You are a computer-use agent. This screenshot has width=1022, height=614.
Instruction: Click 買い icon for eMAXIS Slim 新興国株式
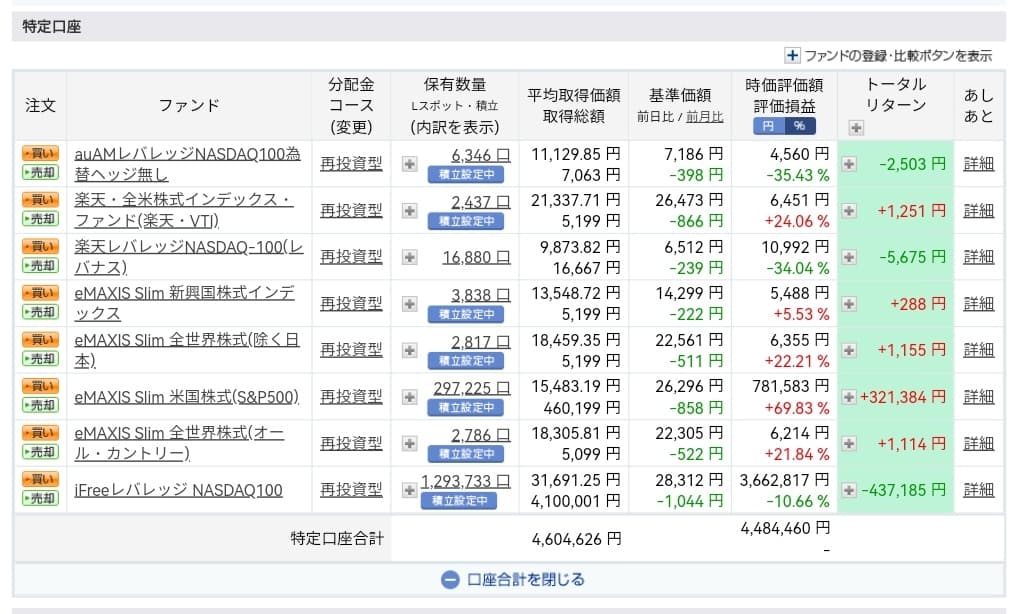click(x=40, y=293)
